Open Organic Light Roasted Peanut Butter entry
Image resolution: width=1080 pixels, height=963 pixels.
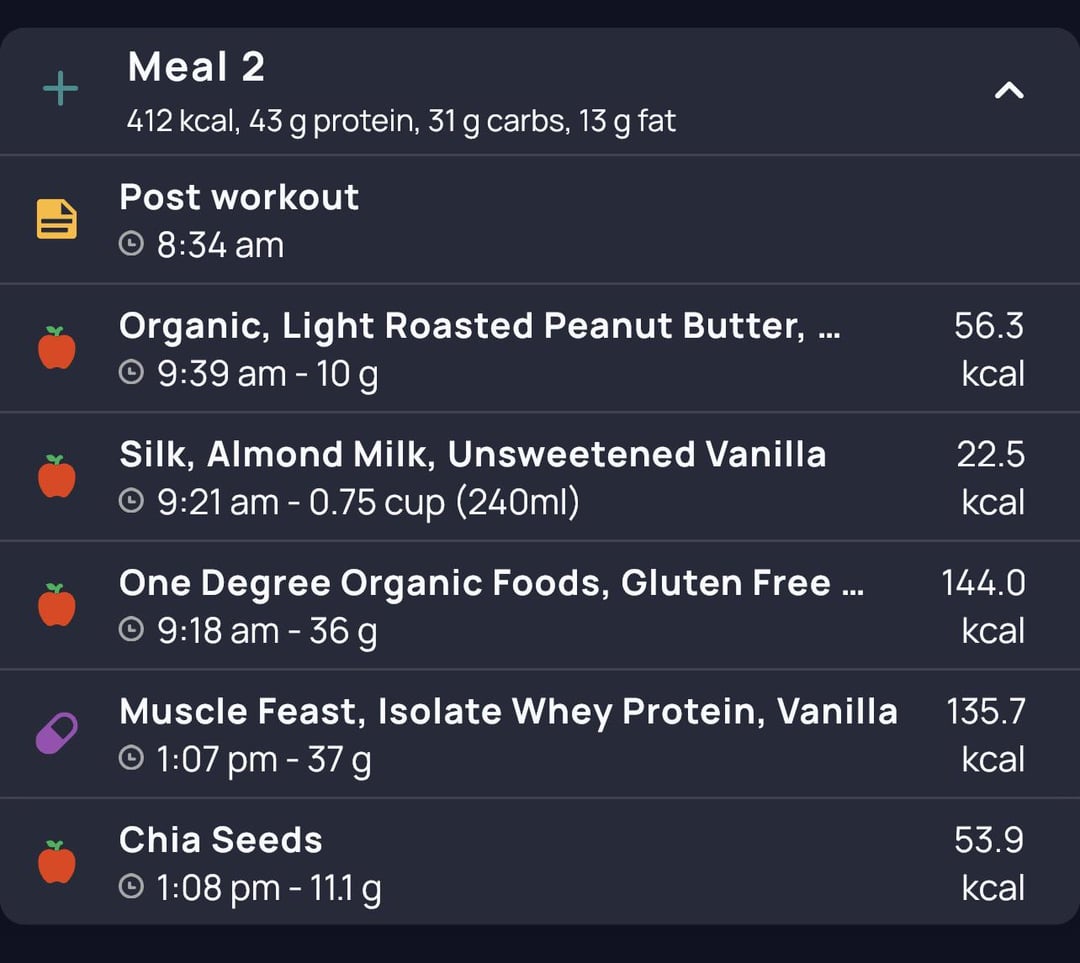[540, 348]
